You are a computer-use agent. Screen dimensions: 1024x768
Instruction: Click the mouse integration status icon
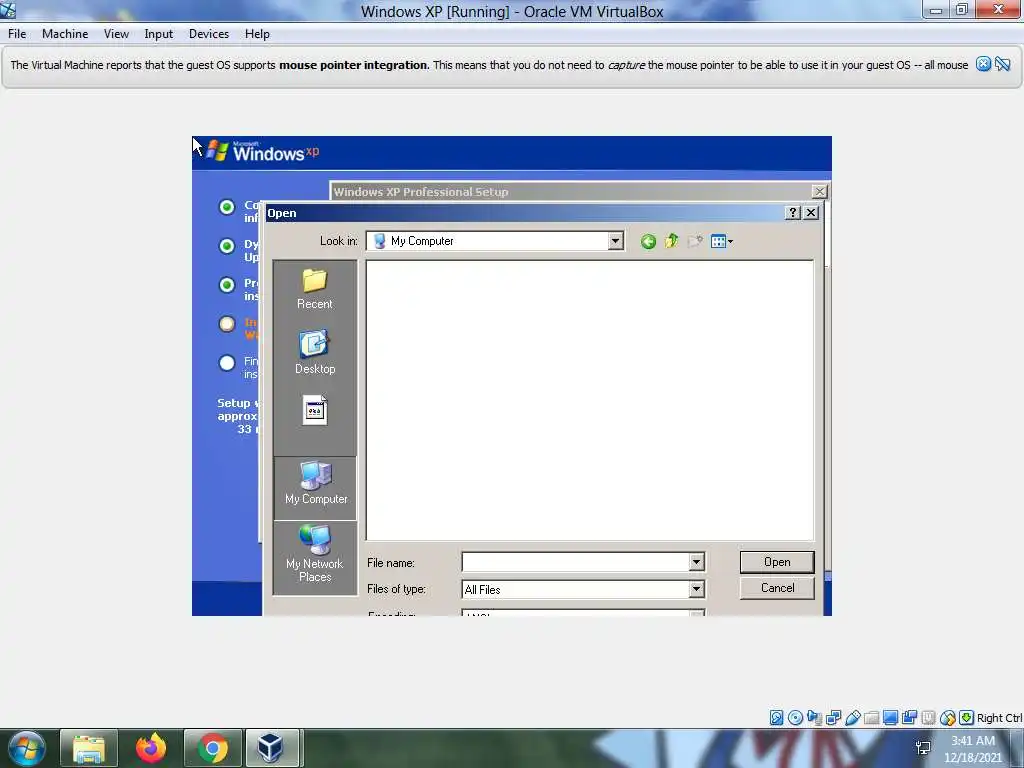[x=948, y=718]
